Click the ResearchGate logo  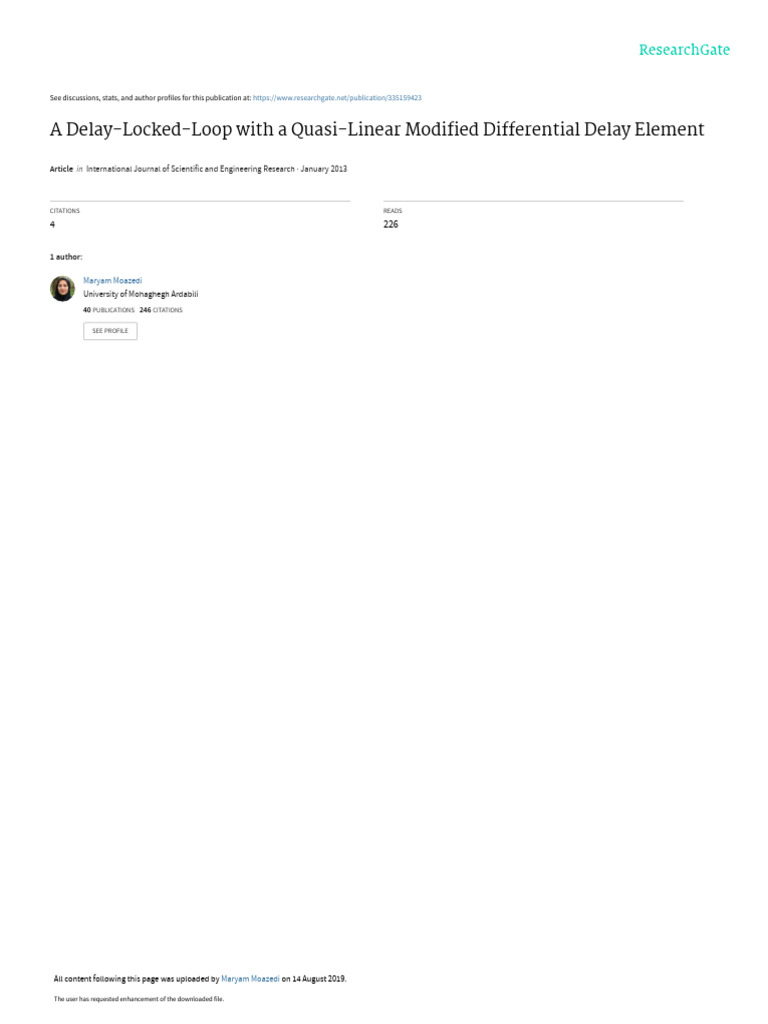coord(684,50)
